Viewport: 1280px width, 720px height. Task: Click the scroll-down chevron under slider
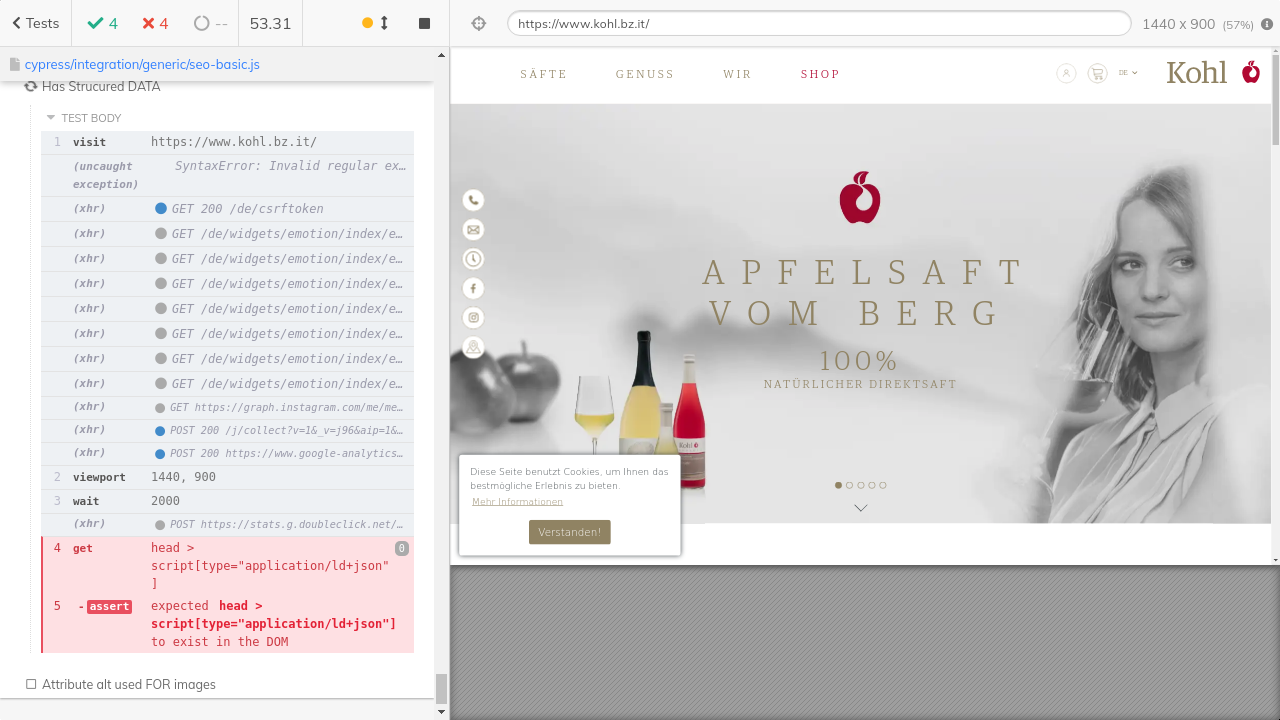pos(860,508)
